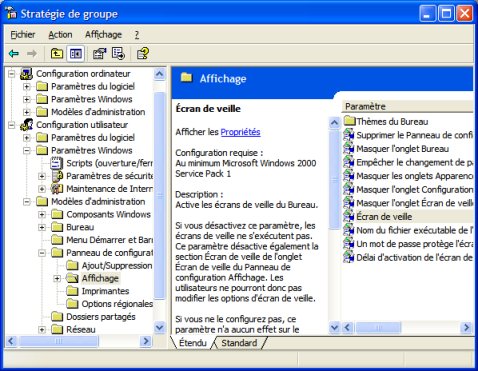Select Dossiers partagés folder in tree
The image size is (478, 371).
(57, 317)
